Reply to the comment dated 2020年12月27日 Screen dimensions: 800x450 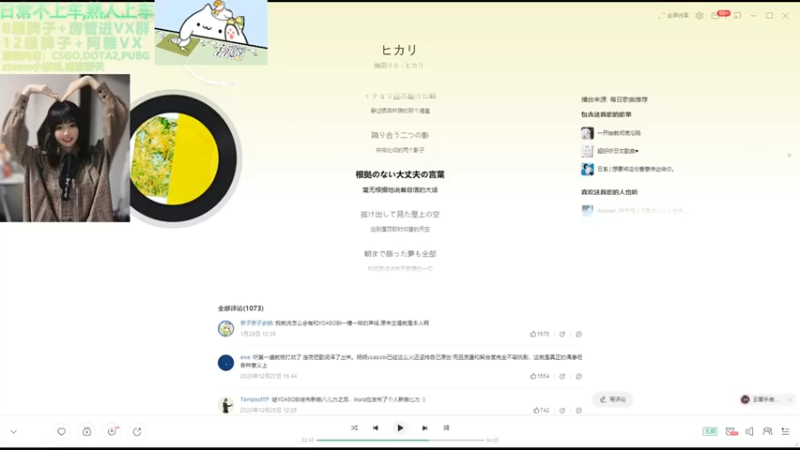pos(579,377)
